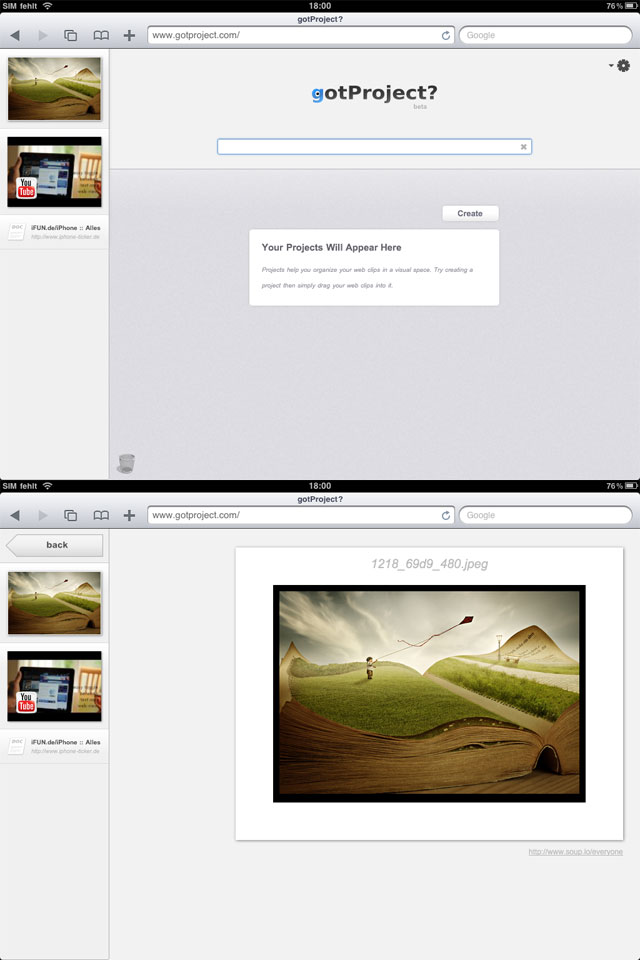Tap Safari back arrow in bottom screenshot
Image resolution: width=640 pixels, height=960 pixels.
click(15, 516)
